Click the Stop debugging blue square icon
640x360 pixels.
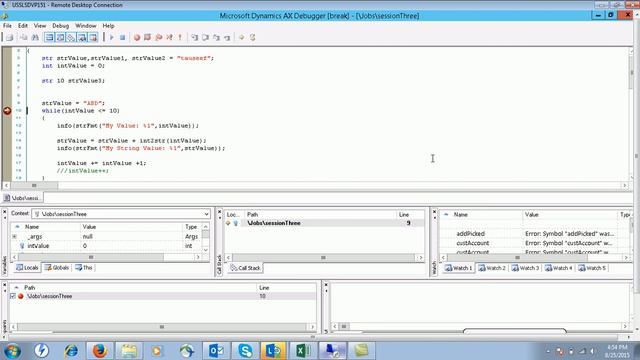(x=122, y=38)
